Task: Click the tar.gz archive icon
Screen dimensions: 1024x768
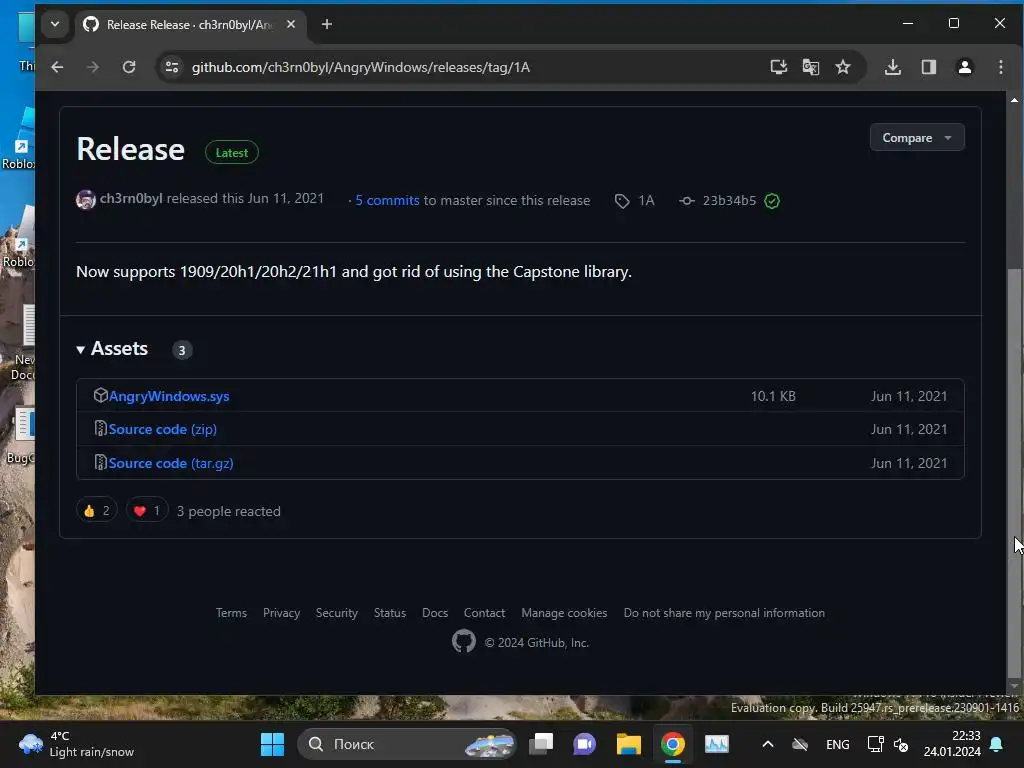Action: tap(100, 462)
